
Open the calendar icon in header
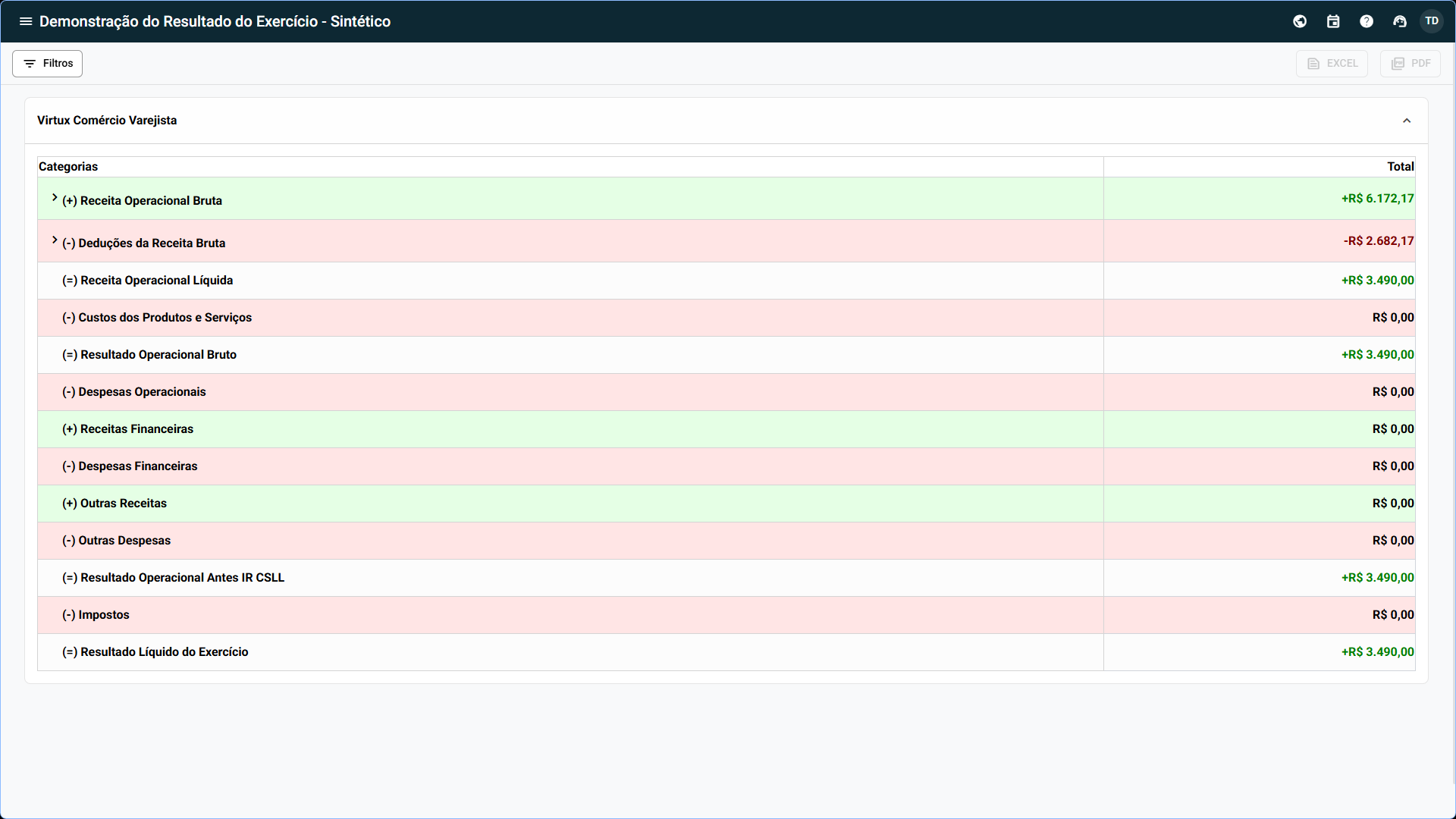(1333, 21)
